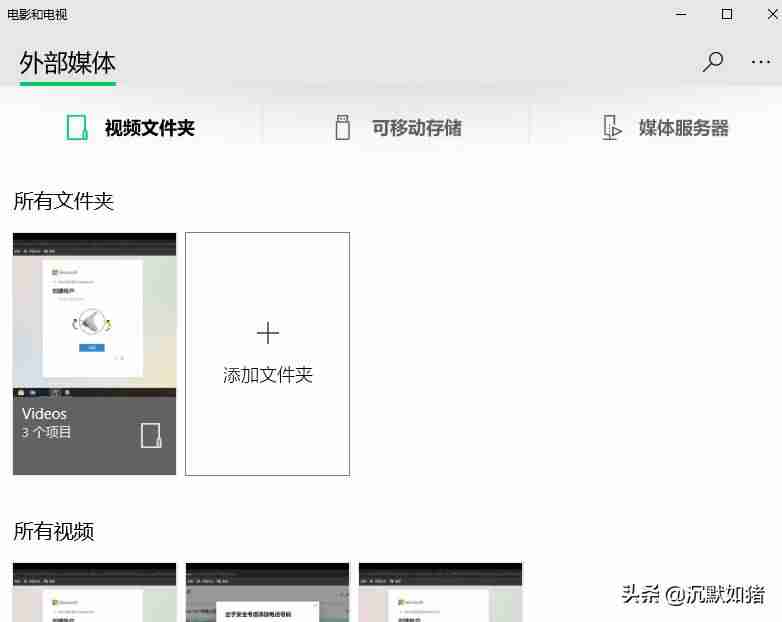Click the '3 个项目' item count text
The image size is (782, 622).
[46, 432]
